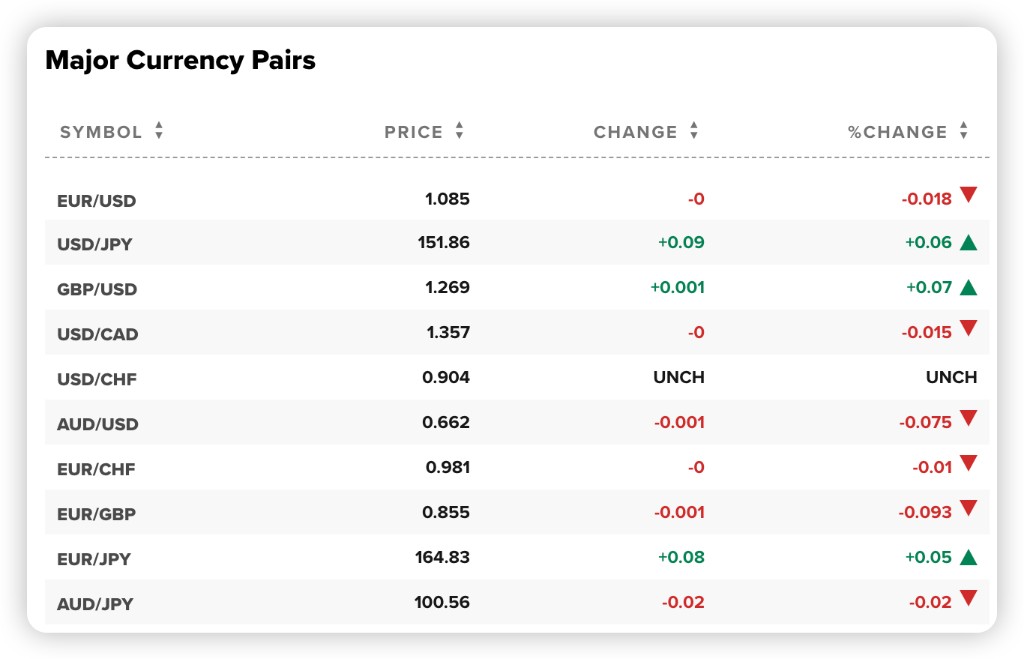The width and height of the screenshot is (1024, 659).
Task: Select the AUD/USD symbol link
Action: click(98, 424)
